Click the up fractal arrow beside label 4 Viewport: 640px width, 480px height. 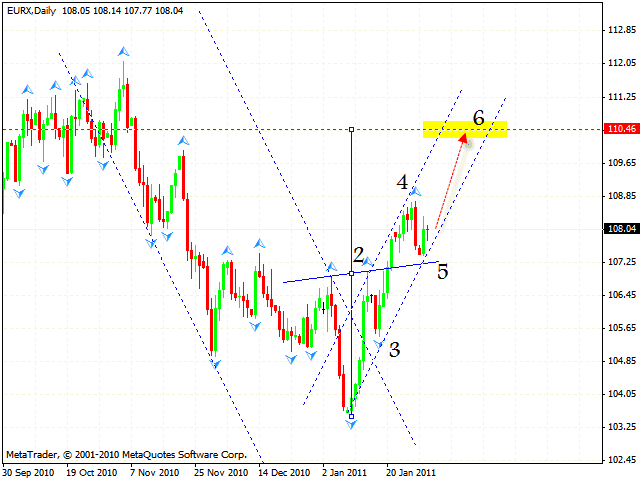tap(416, 191)
